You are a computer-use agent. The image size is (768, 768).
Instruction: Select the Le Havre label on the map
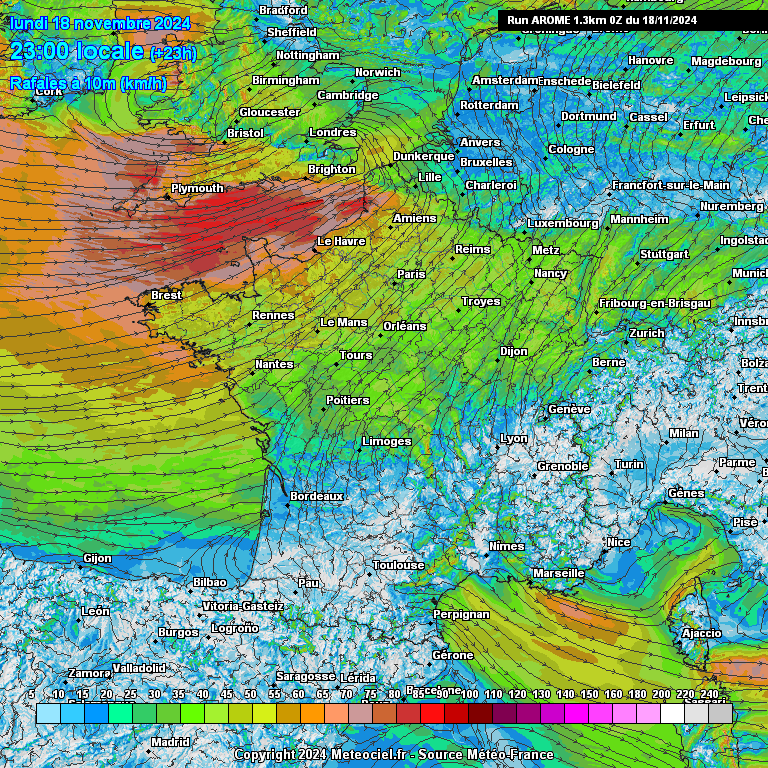(341, 242)
